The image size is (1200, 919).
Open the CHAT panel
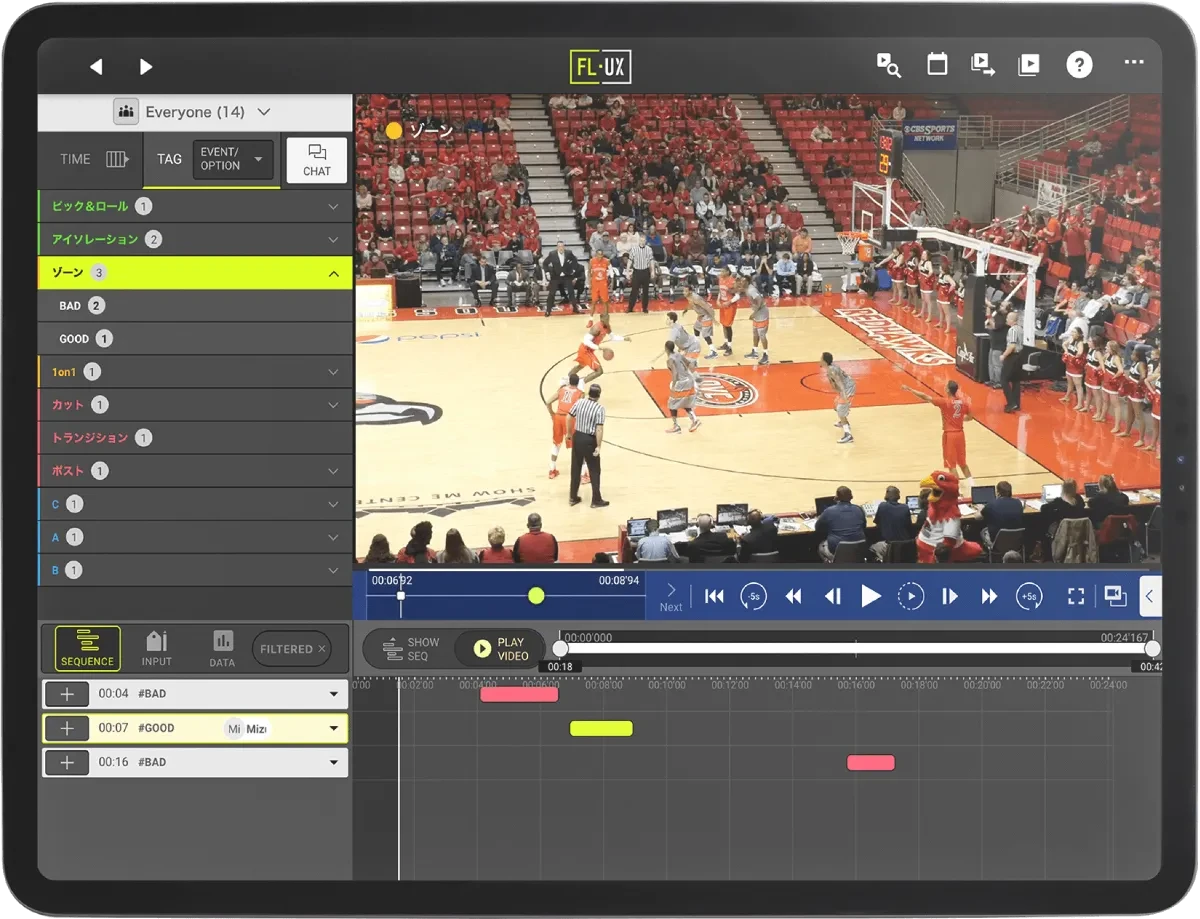click(x=317, y=160)
